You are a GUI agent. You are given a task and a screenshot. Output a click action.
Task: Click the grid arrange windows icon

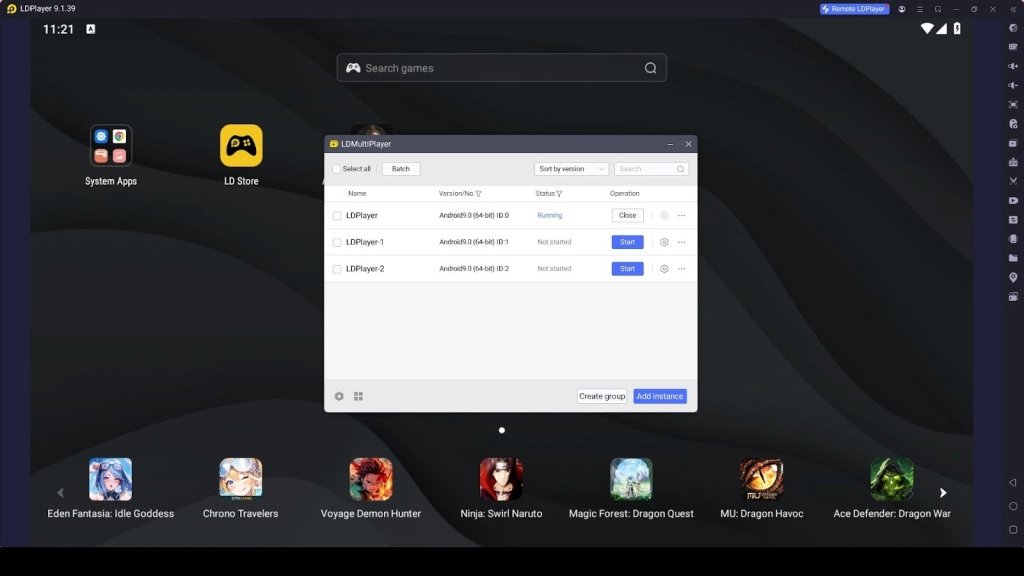click(x=359, y=396)
